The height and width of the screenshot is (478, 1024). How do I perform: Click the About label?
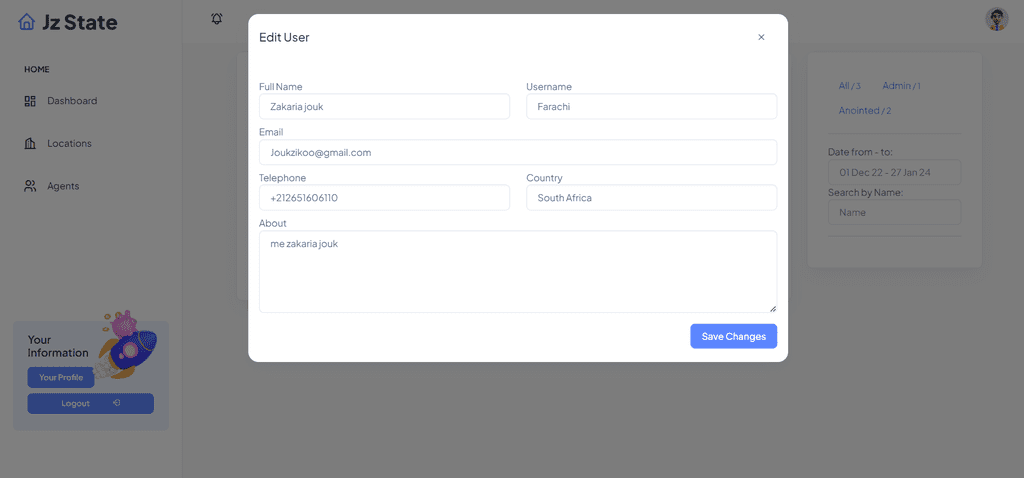[x=272, y=223]
